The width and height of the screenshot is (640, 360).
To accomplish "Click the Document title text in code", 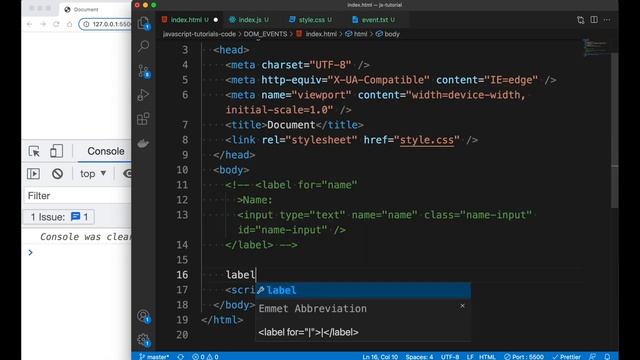I will pyautogui.click(x=291, y=125).
